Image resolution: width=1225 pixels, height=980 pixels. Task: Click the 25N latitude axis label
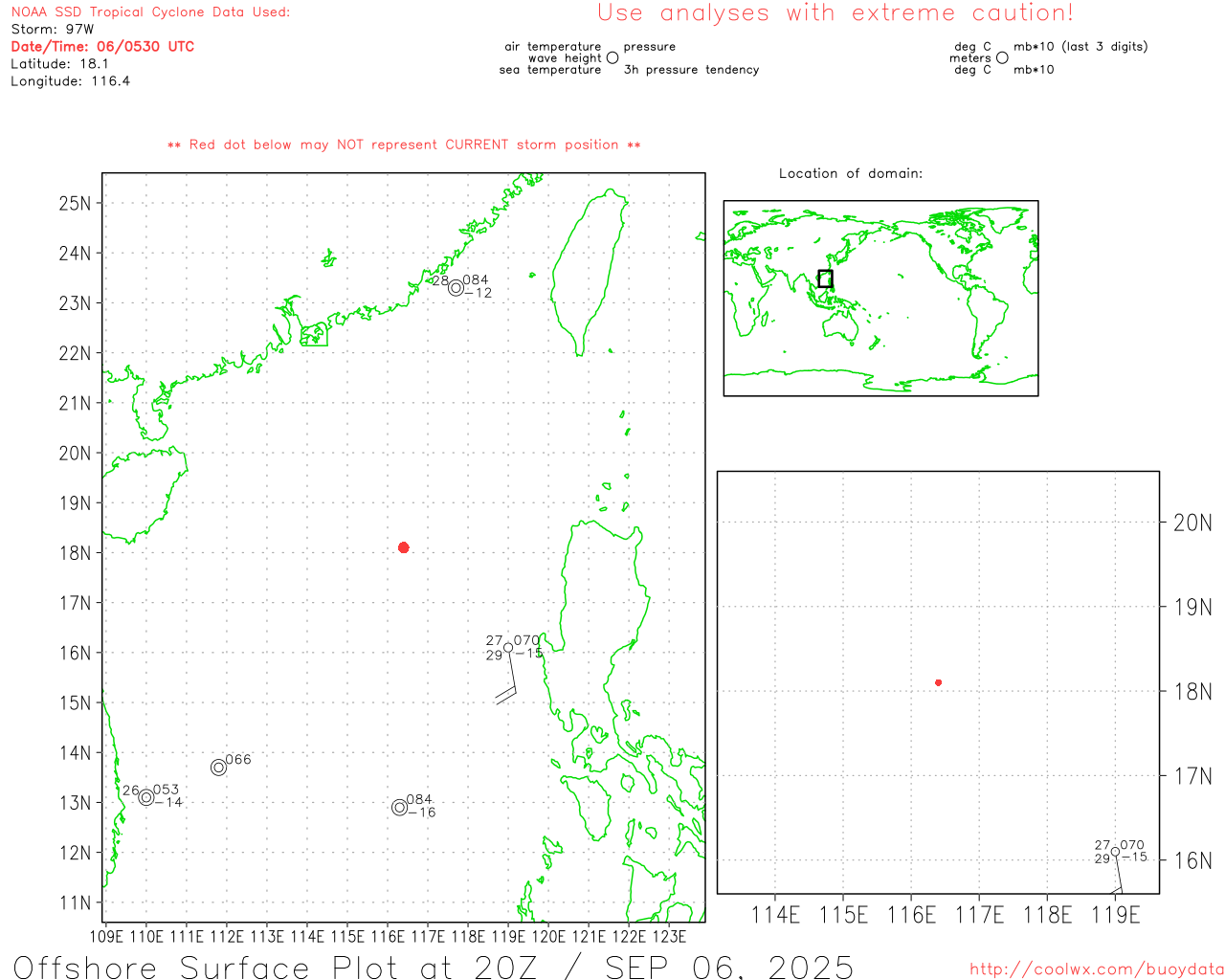coord(75,203)
